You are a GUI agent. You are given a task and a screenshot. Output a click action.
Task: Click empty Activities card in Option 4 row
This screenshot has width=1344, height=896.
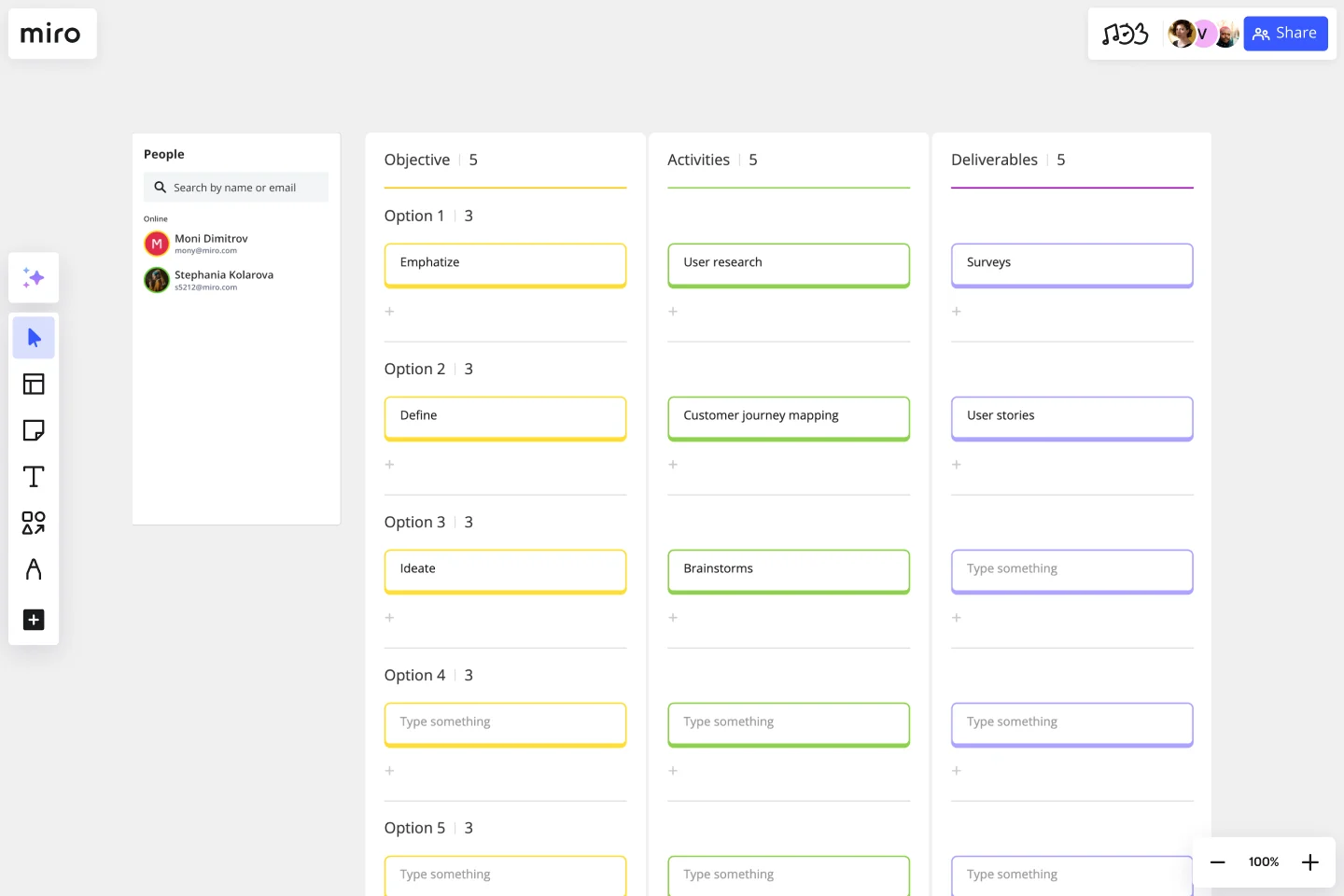789,725
